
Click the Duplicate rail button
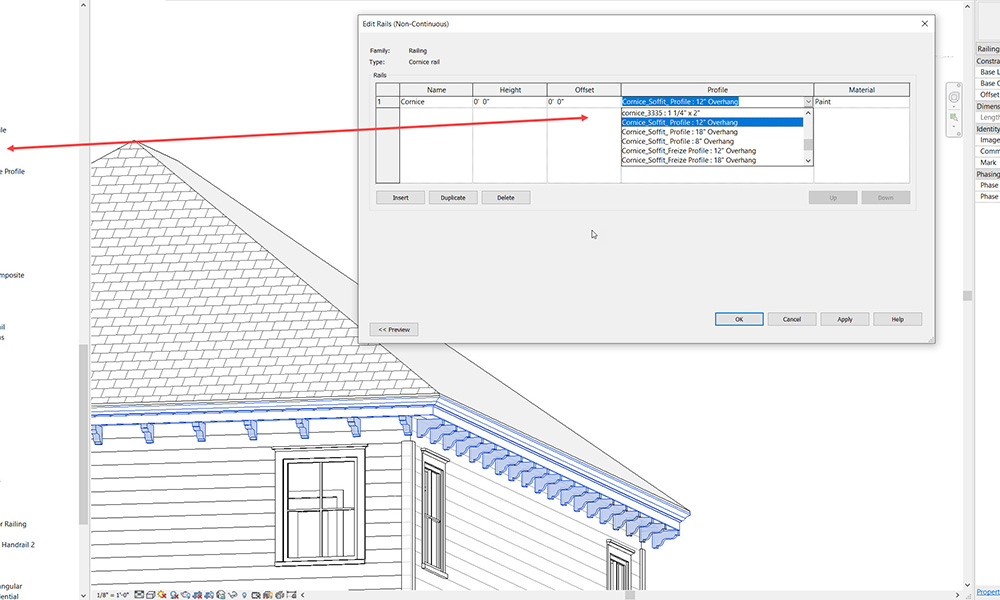(x=453, y=198)
